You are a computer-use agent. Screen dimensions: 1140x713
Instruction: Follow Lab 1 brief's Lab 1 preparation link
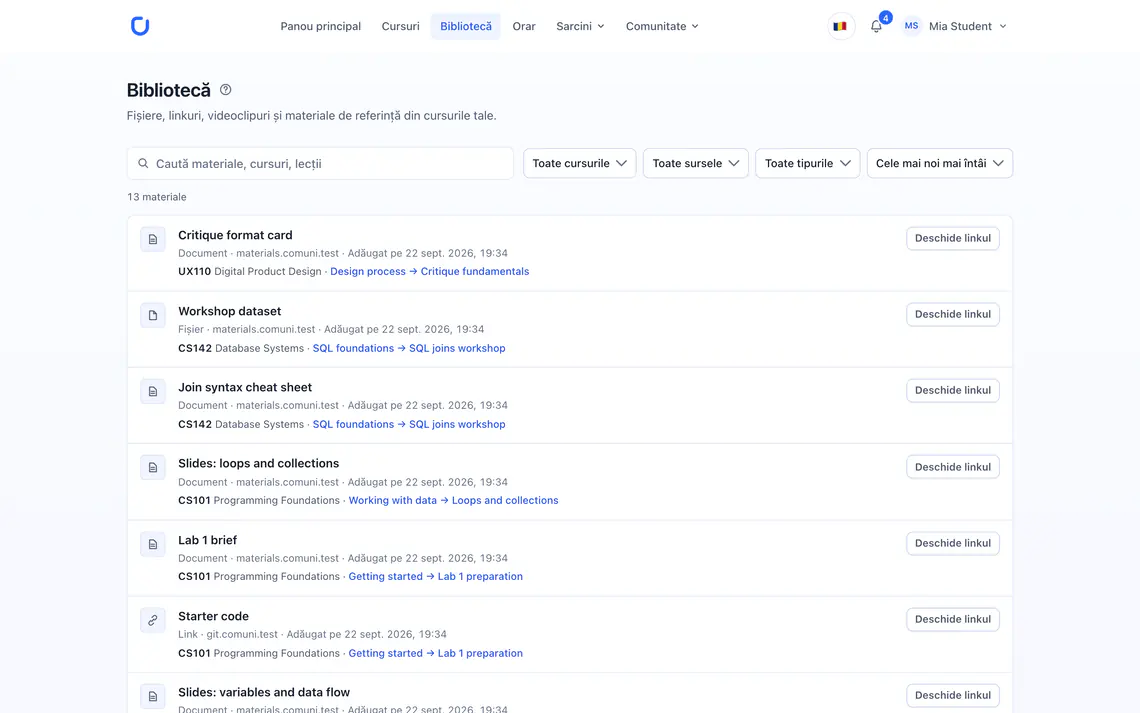(480, 576)
